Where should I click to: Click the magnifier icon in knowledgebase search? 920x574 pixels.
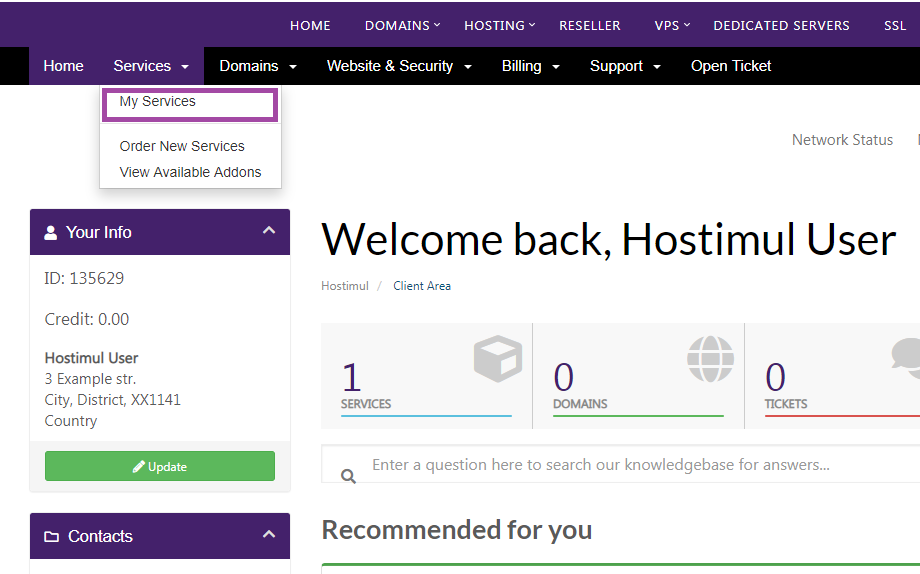coord(348,476)
